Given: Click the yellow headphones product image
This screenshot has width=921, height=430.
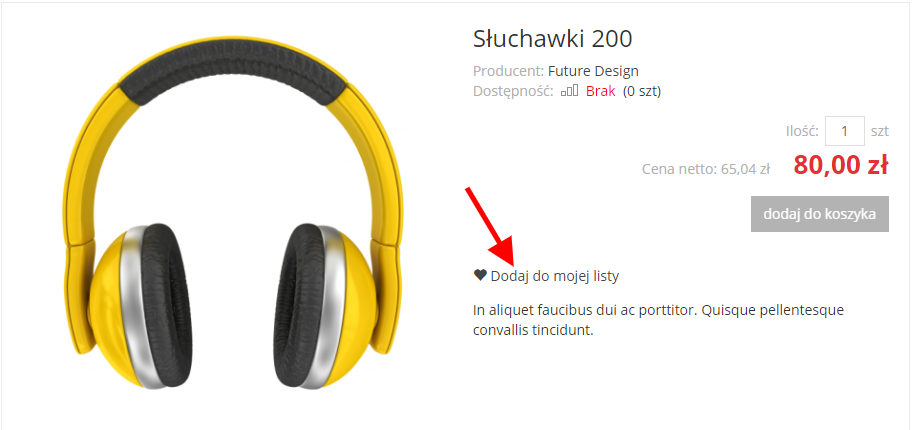Looking at the screenshot, I should point(233,213).
